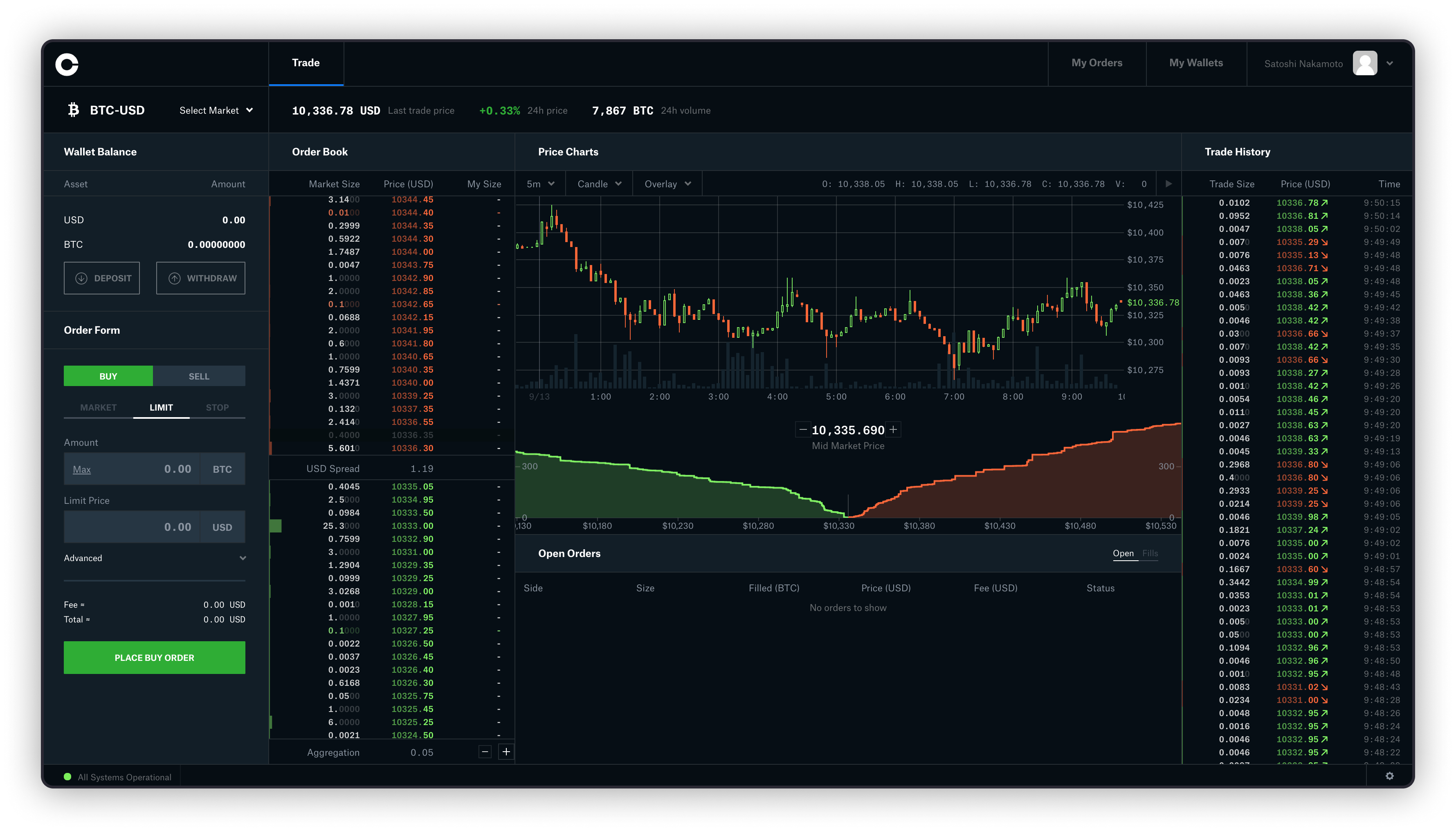Click the Coinbase logo icon

point(67,63)
